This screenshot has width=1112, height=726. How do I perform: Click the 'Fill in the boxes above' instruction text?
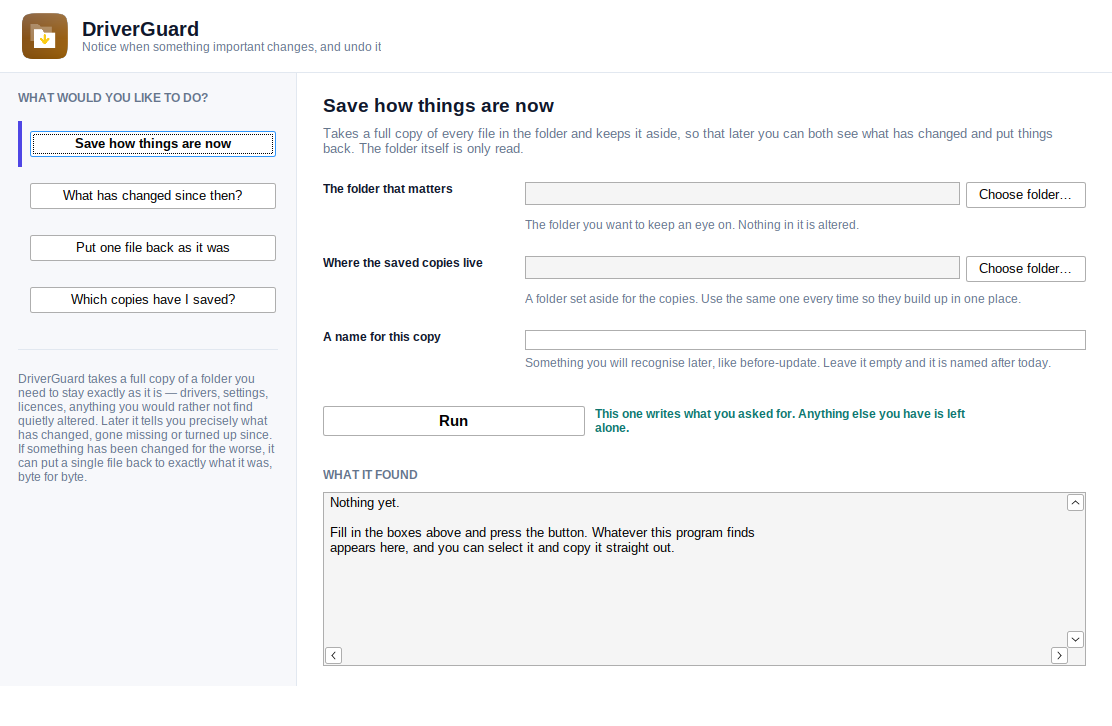coord(542,540)
